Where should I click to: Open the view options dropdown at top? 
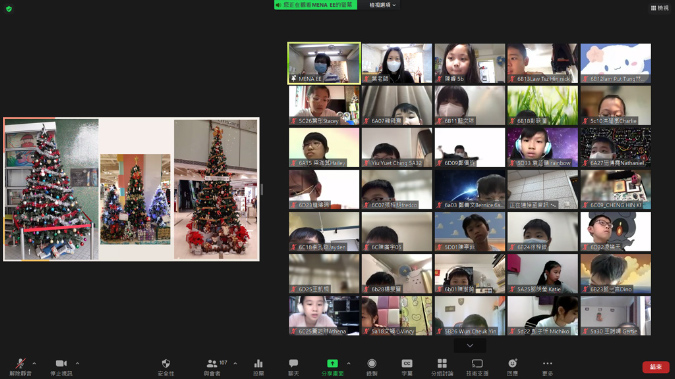click(382, 5)
